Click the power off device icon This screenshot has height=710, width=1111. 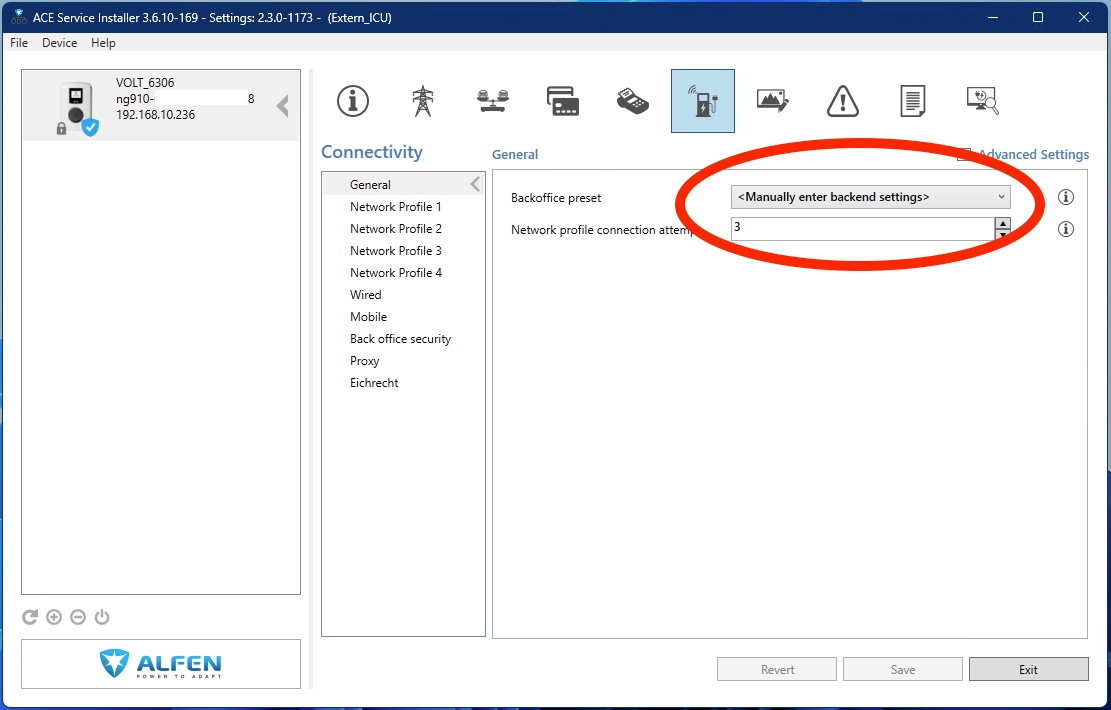102,617
